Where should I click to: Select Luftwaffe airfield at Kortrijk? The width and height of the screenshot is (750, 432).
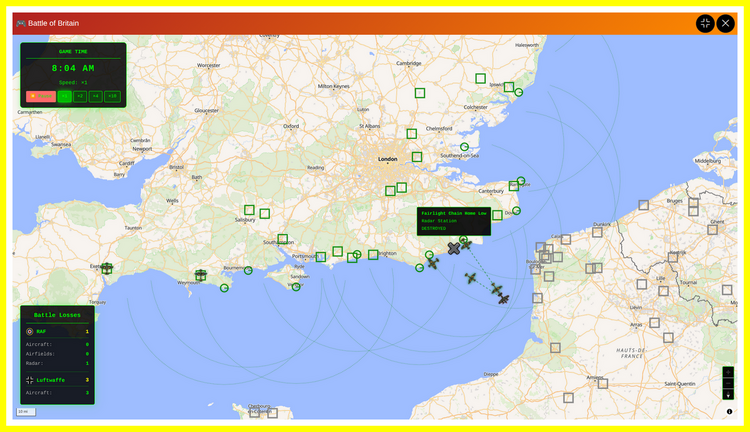click(x=673, y=257)
